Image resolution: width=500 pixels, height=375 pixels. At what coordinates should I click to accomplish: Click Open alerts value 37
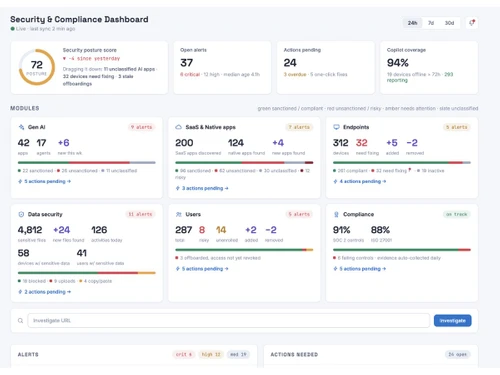[186, 63]
